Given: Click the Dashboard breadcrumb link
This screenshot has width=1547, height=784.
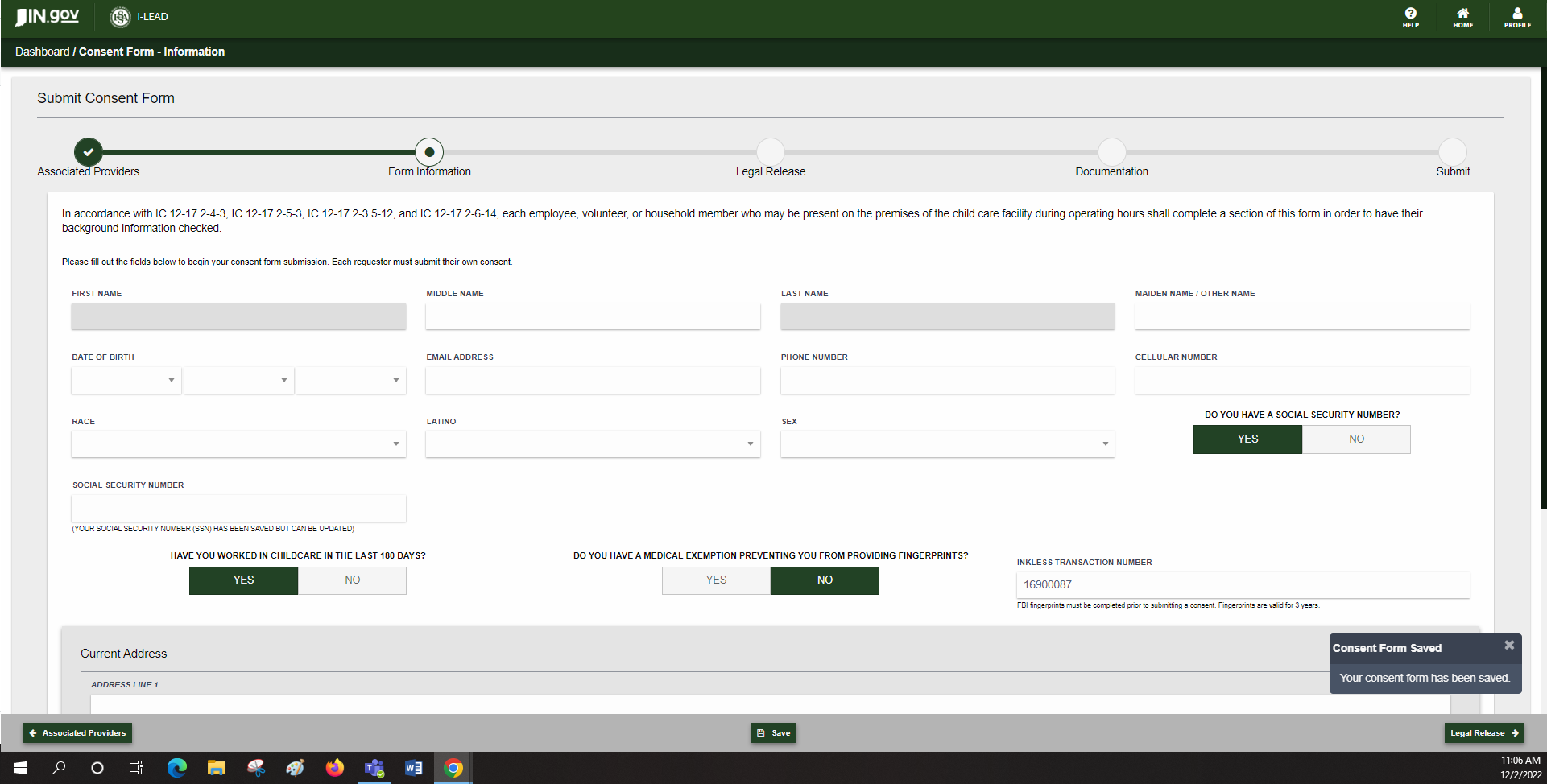Looking at the screenshot, I should pyautogui.click(x=42, y=52).
